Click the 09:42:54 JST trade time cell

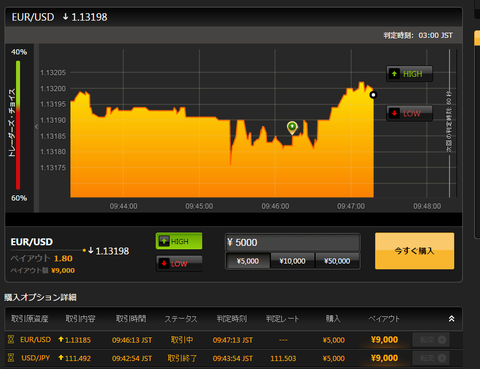(132, 358)
